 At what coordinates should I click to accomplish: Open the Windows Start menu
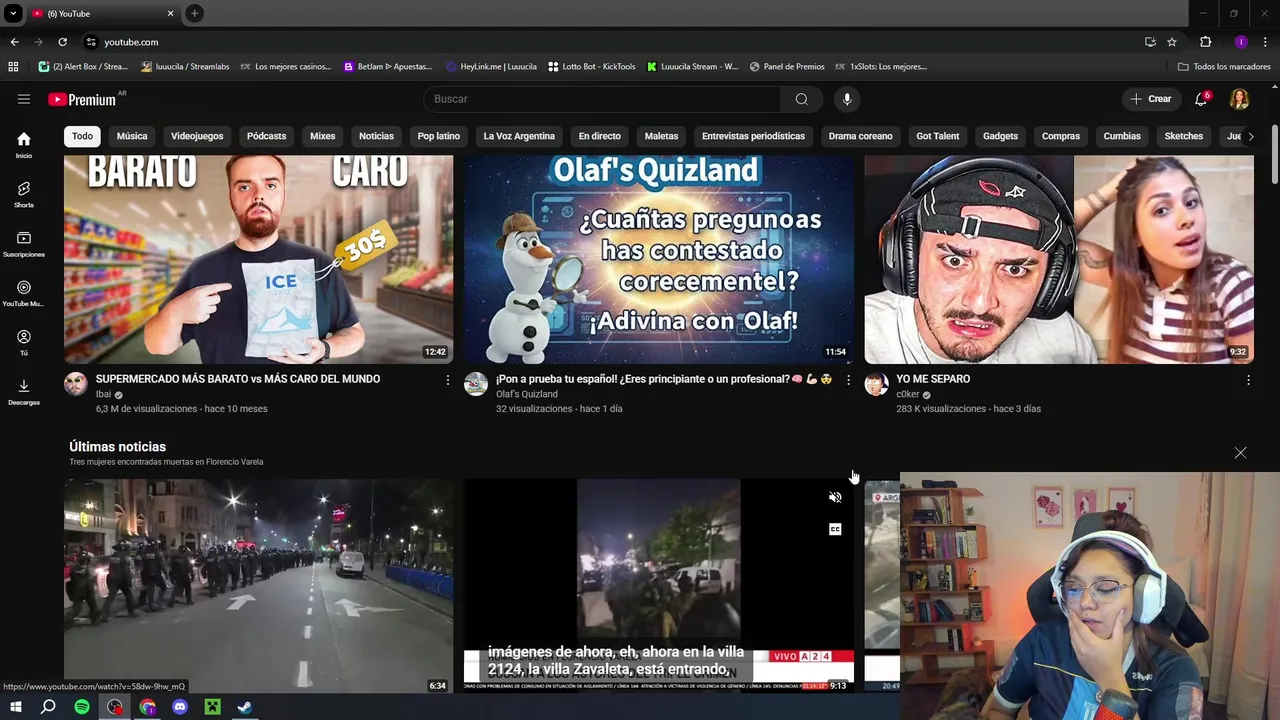pyautogui.click(x=16, y=707)
